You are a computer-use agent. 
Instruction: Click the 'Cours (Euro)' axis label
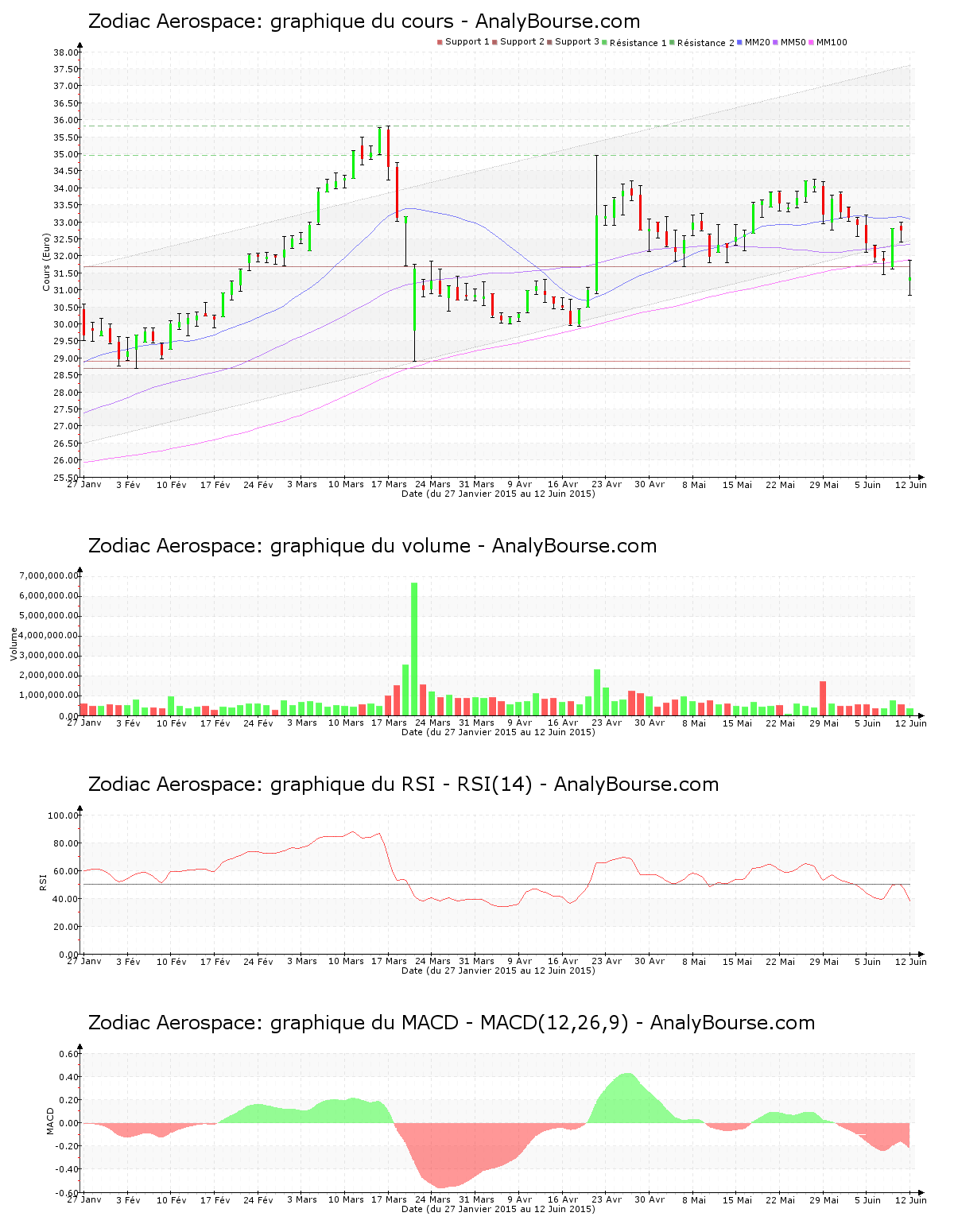click(46, 262)
